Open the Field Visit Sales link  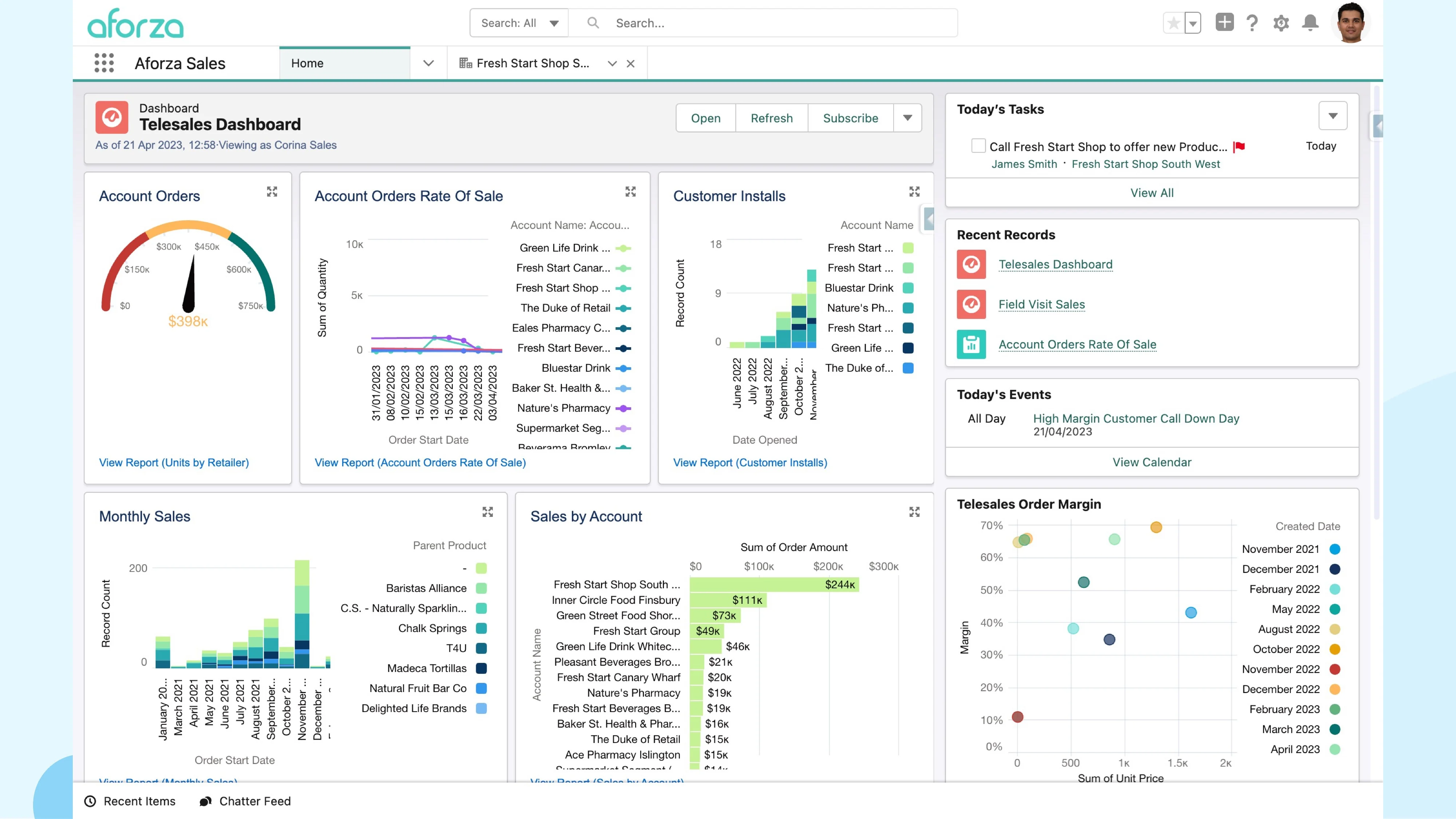pyautogui.click(x=1041, y=305)
